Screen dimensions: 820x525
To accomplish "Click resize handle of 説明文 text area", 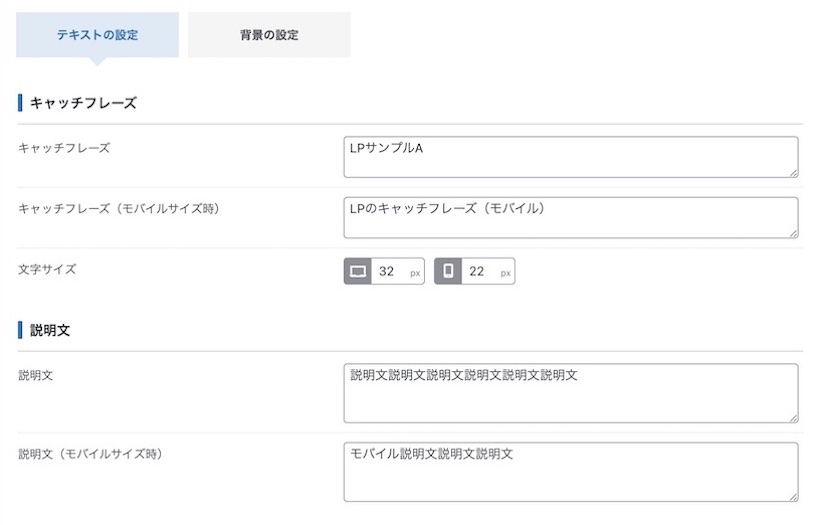I will pyautogui.click(x=794, y=418).
